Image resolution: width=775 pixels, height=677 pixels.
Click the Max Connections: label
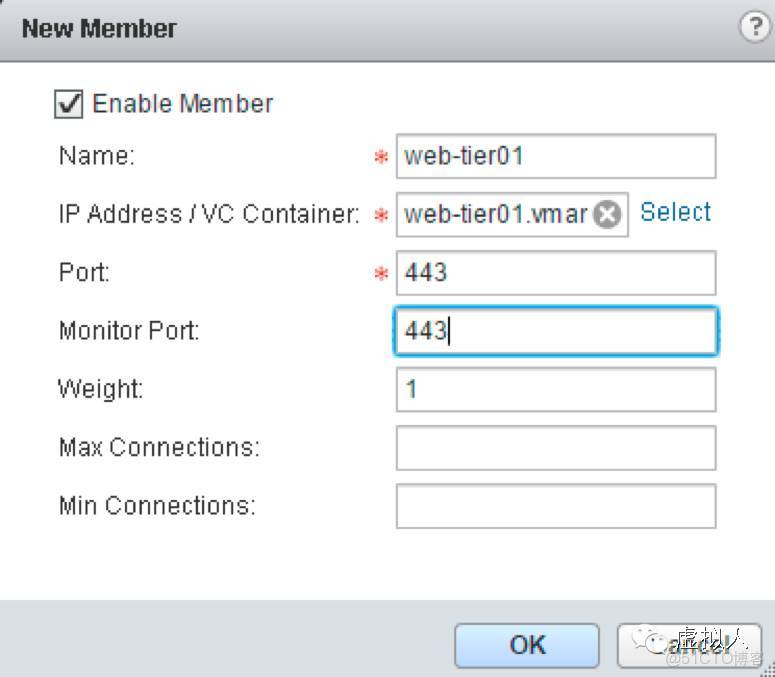tap(159, 448)
